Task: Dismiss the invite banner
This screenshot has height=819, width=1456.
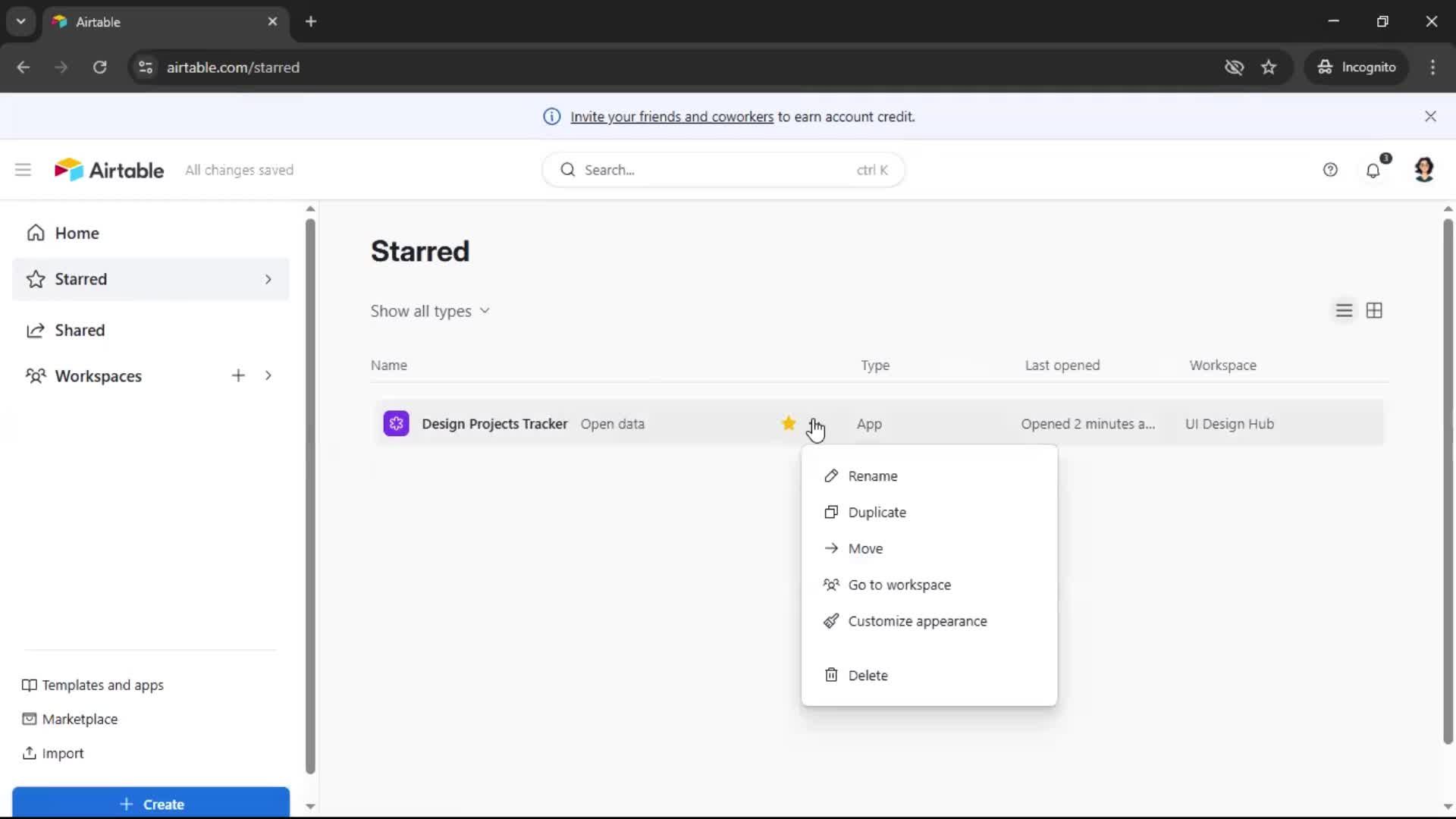Action: [1430, 116]
